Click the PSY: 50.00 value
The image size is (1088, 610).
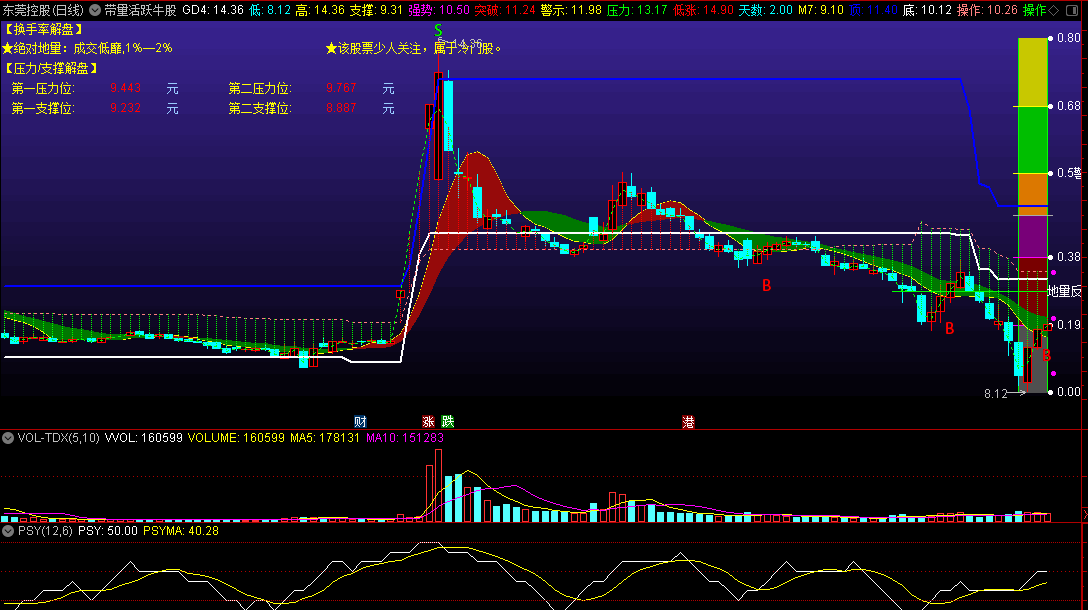pos(108,531)
